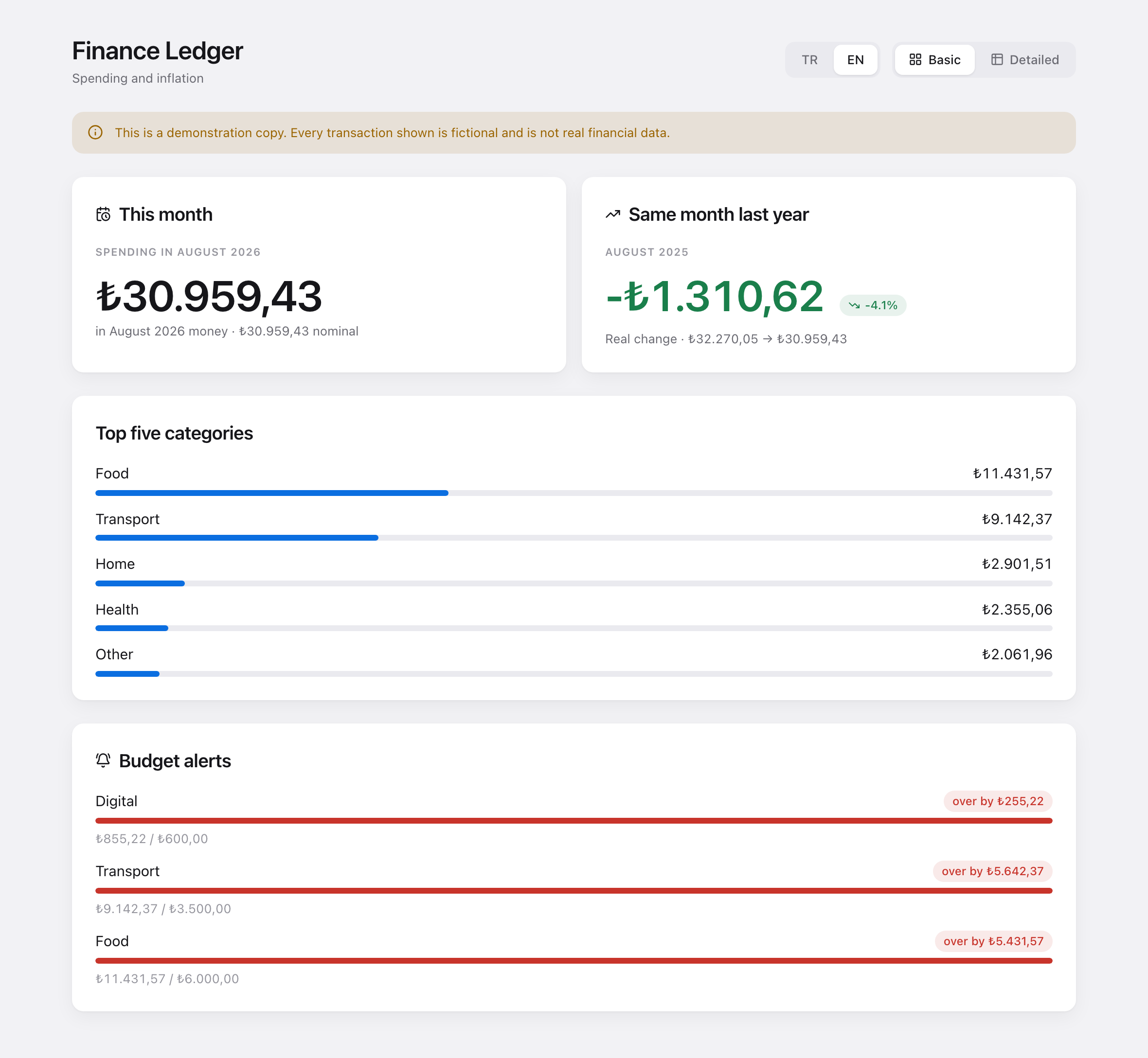Click the bell icon beside Budget alerts
This screenshot has width=1148, height=1058.
[x=103, y=760]
